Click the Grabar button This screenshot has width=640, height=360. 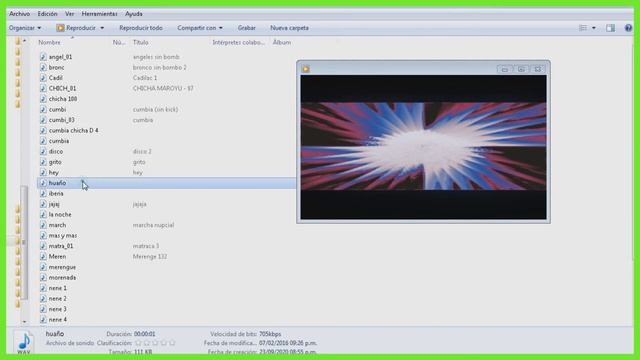pyautogui.click(x=247, y=28)
